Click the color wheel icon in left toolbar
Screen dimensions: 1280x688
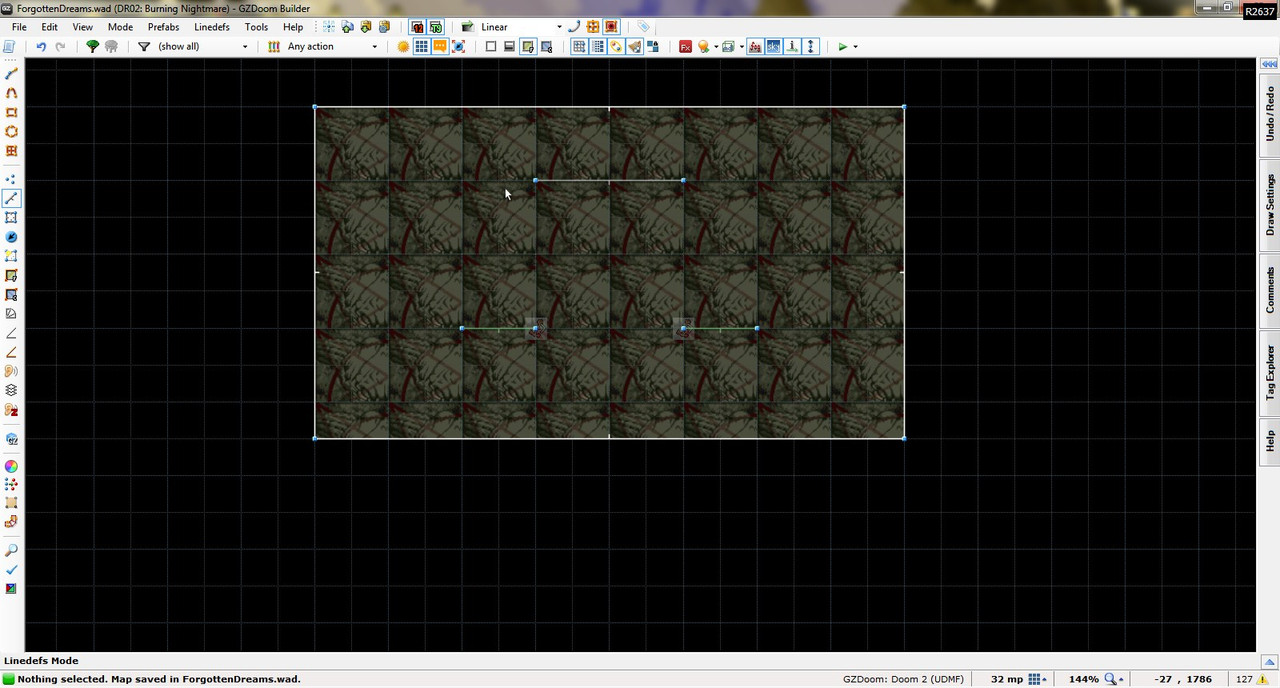point(12,466)
